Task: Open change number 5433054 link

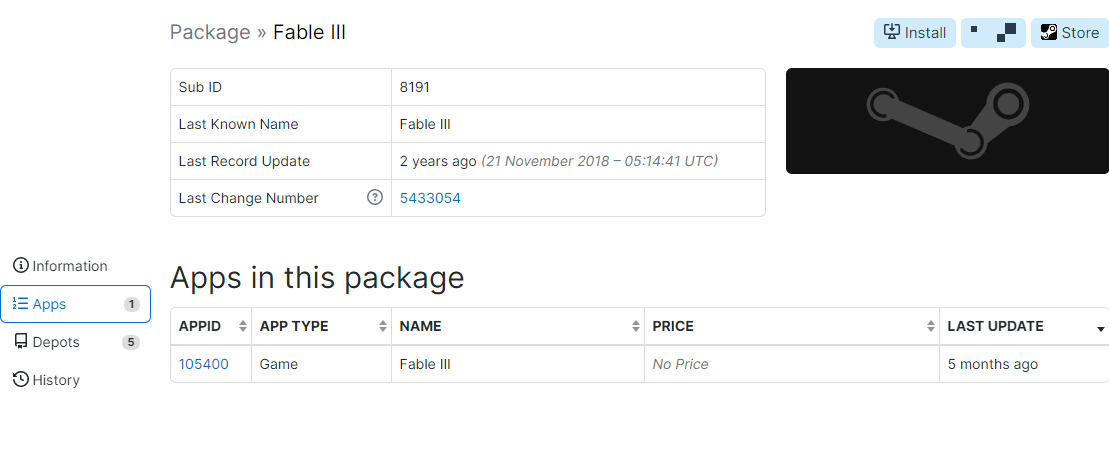Action: tap(430, 198)
